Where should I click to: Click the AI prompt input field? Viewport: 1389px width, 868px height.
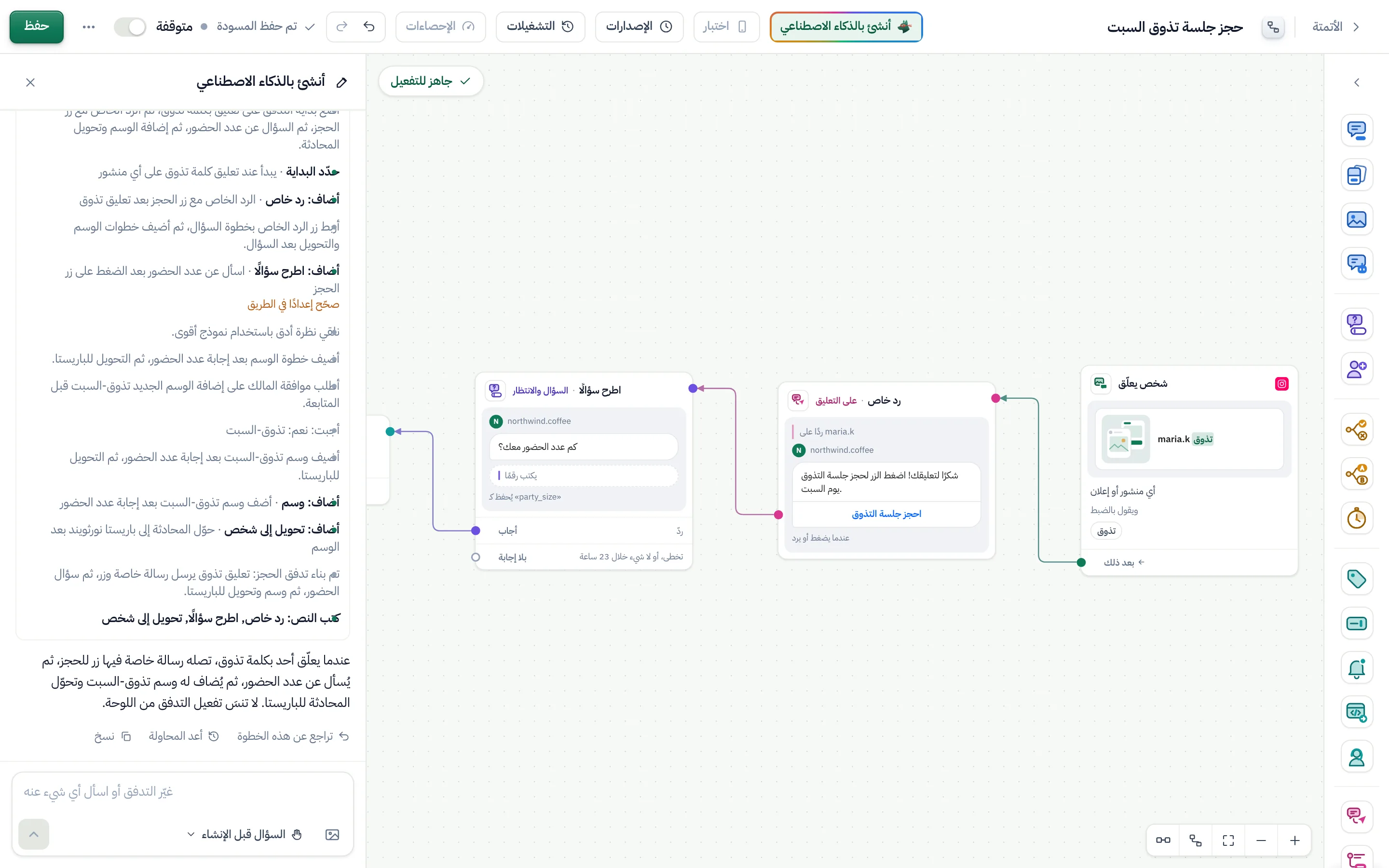[182, 792]
